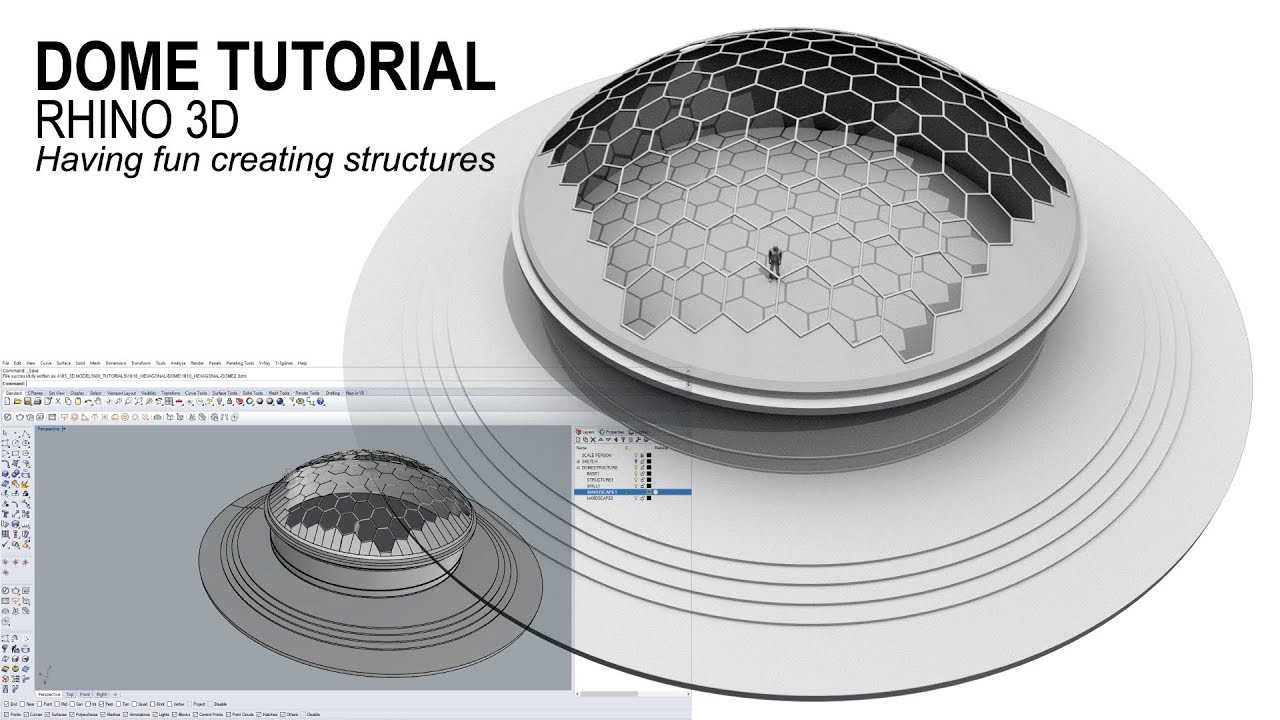The width and height of the screenshot is (1280, 720).
Task: Enable the Near osnap checkbox
Action: point(22,704)
